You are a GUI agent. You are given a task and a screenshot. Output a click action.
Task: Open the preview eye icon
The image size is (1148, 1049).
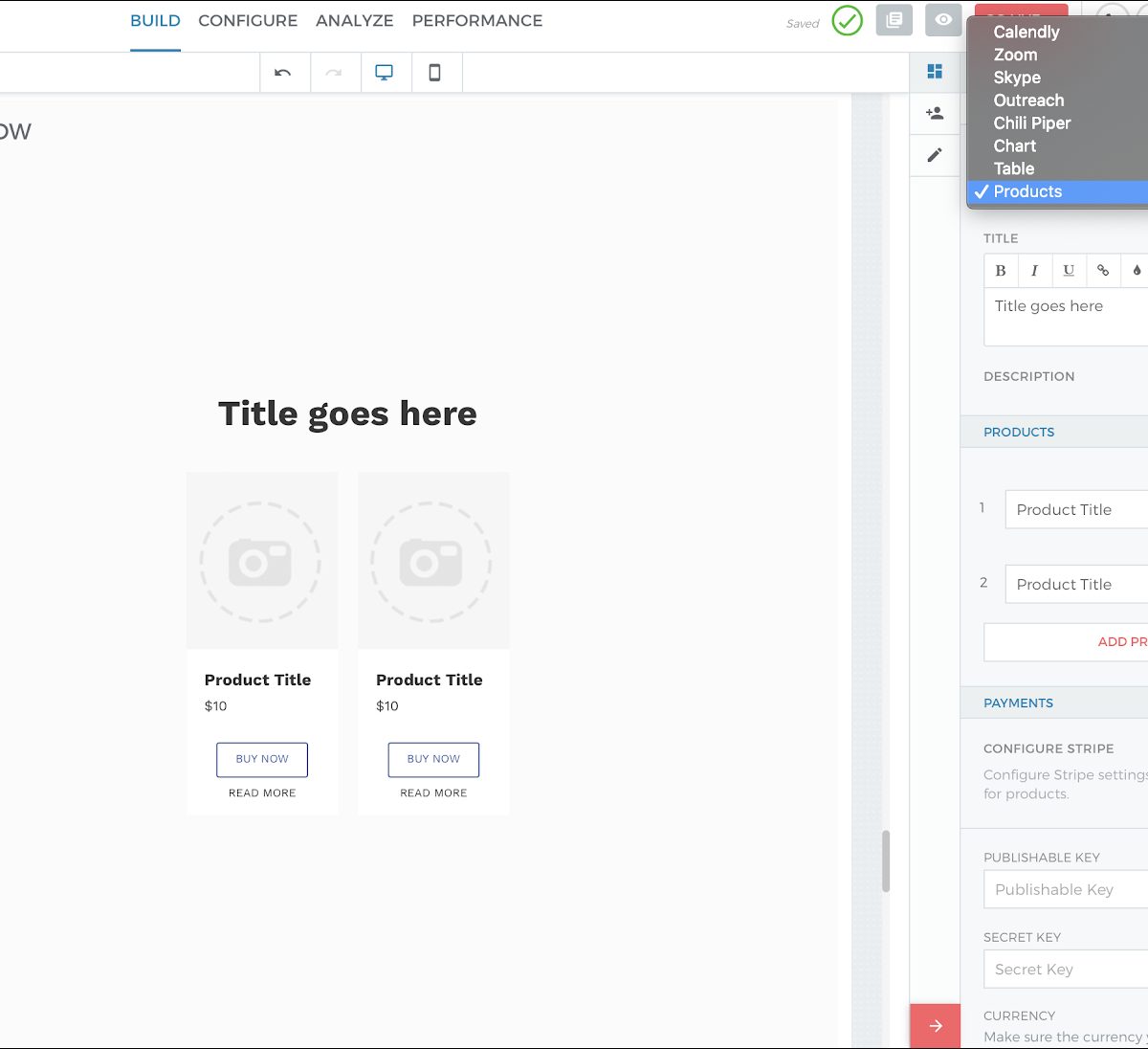point(942,20)
